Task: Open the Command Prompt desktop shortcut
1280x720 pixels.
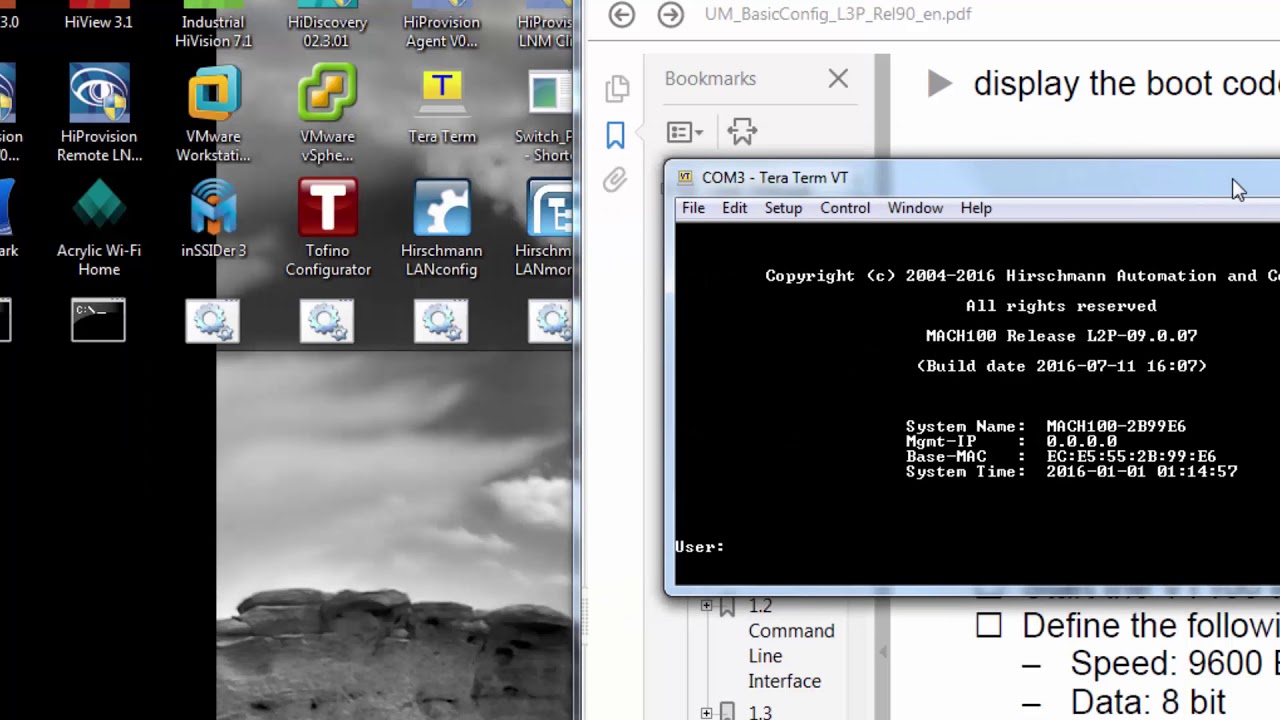Action: [x=98, y=322]
